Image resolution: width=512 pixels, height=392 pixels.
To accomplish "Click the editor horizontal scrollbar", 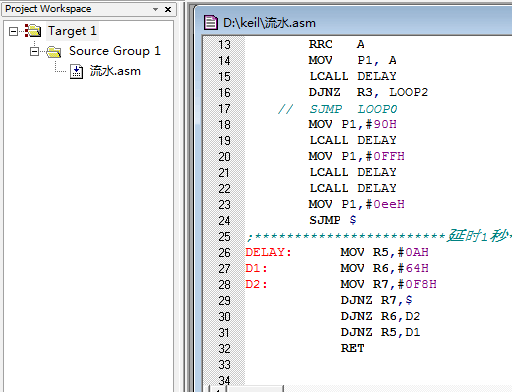I will tap(360, 389).
